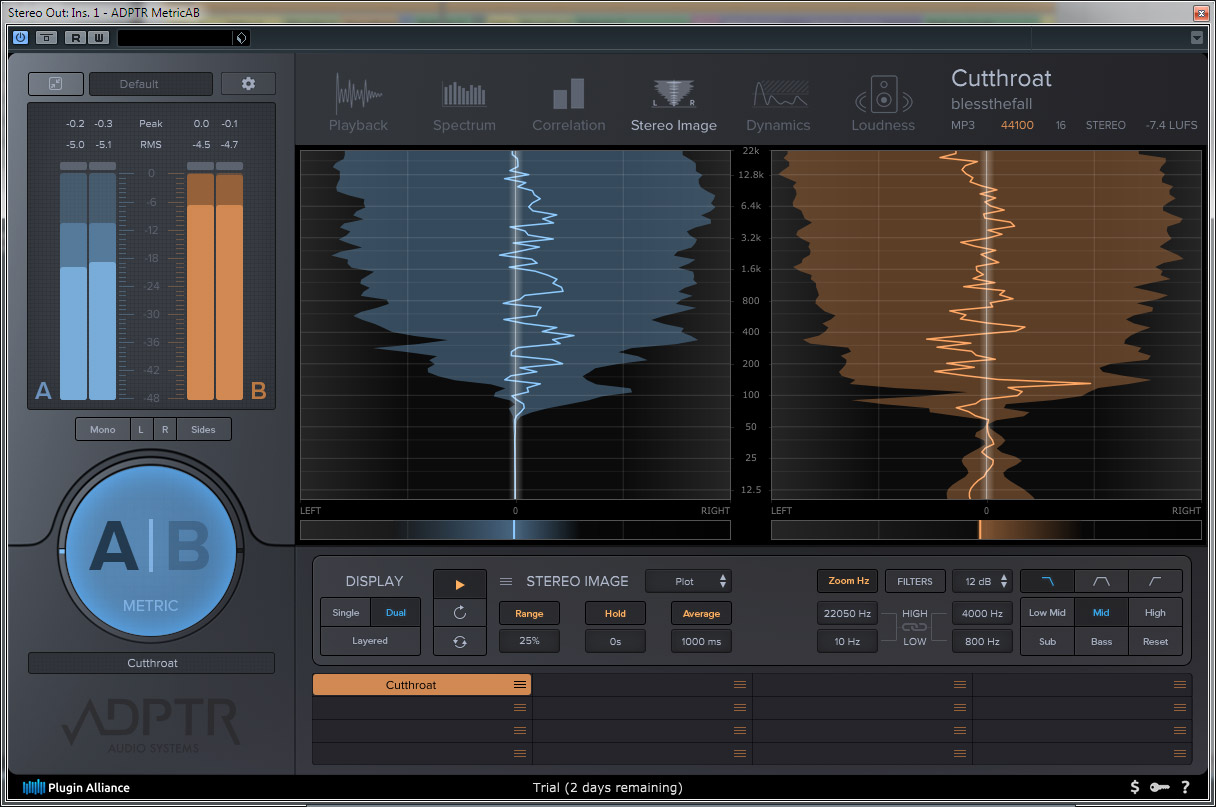This screenshot has width=1216, height=807.
Task: Click the Hold button
Action: [x=615, y=613]
